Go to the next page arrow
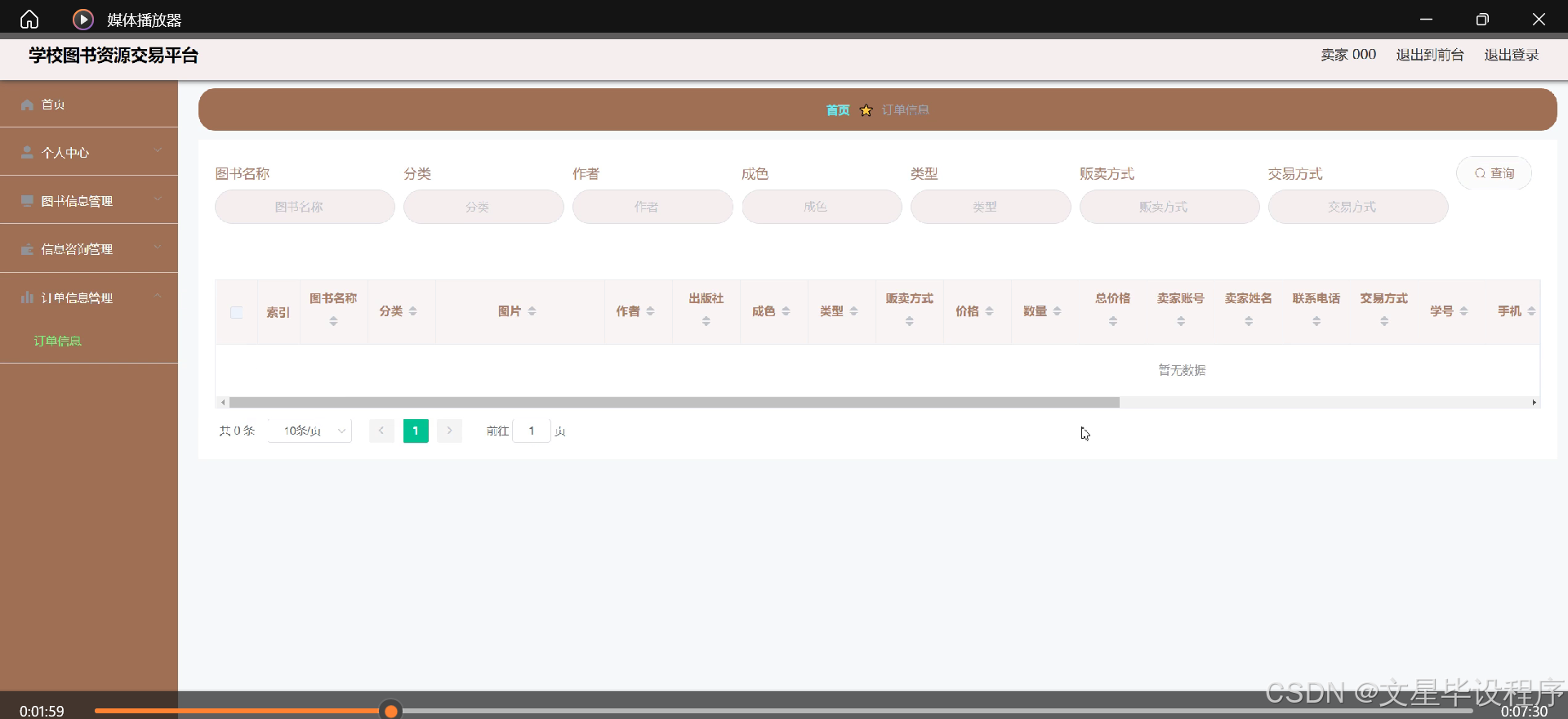This screenshot has height=719, width=1568. coord(449,431)
